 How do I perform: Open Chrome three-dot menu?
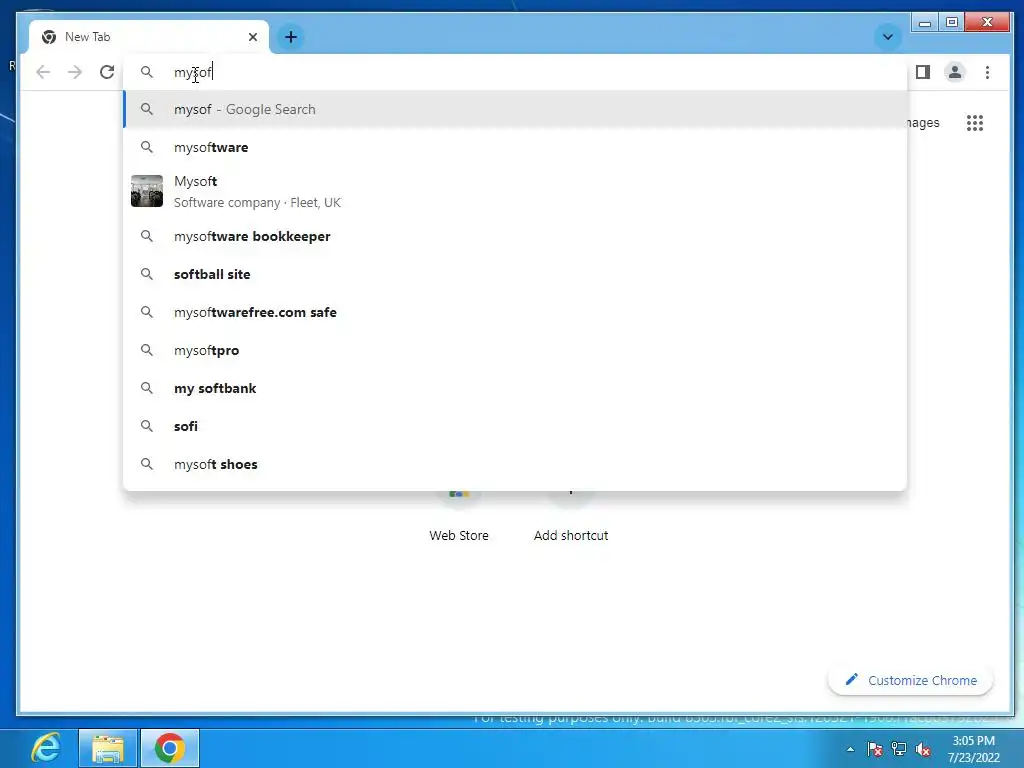tap(987, 72)
